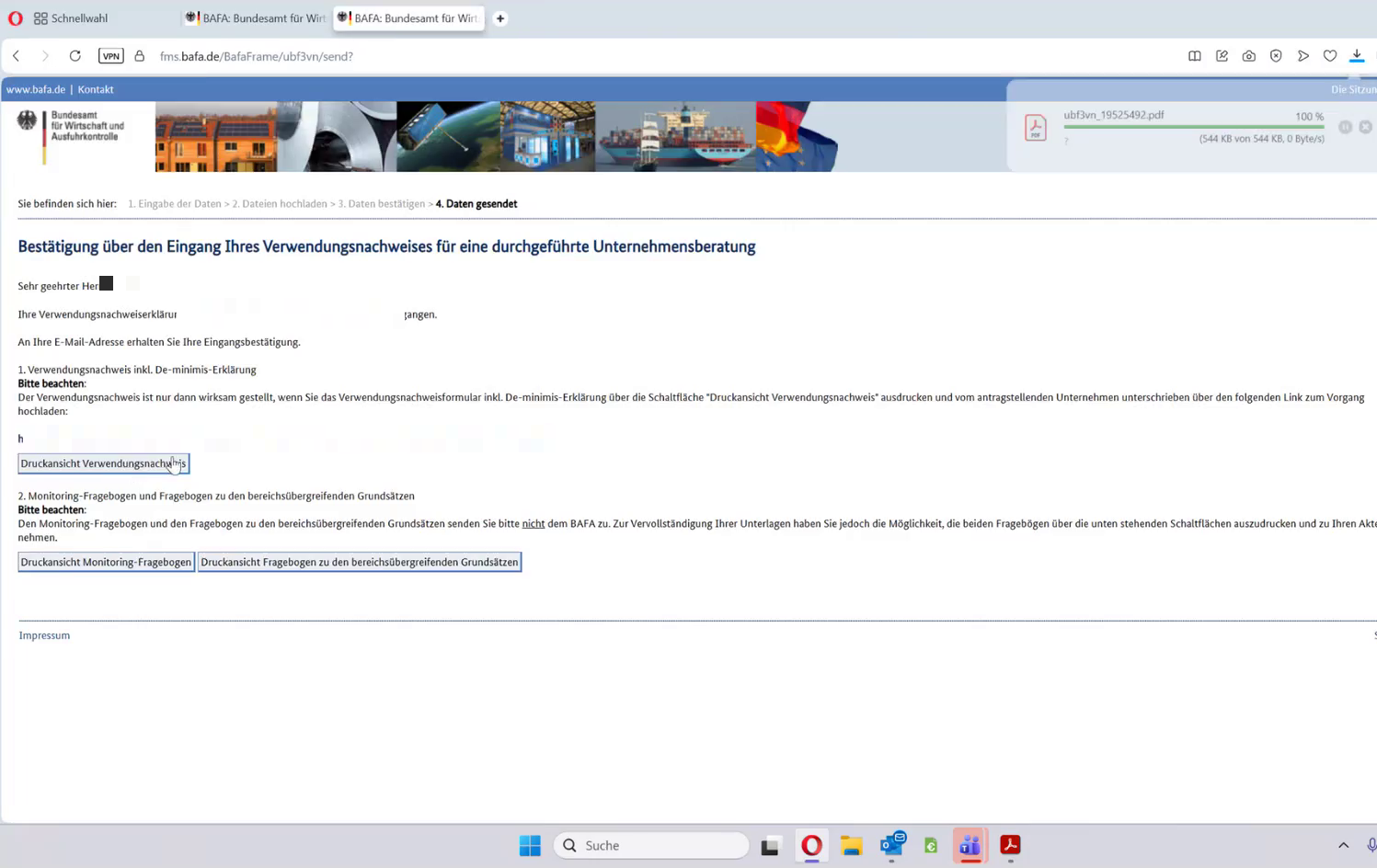Image resolution: width=1377 pixels, height=868 pixels.
Task: Open Opera from the taskbar
Action: (x=811, y=846)
